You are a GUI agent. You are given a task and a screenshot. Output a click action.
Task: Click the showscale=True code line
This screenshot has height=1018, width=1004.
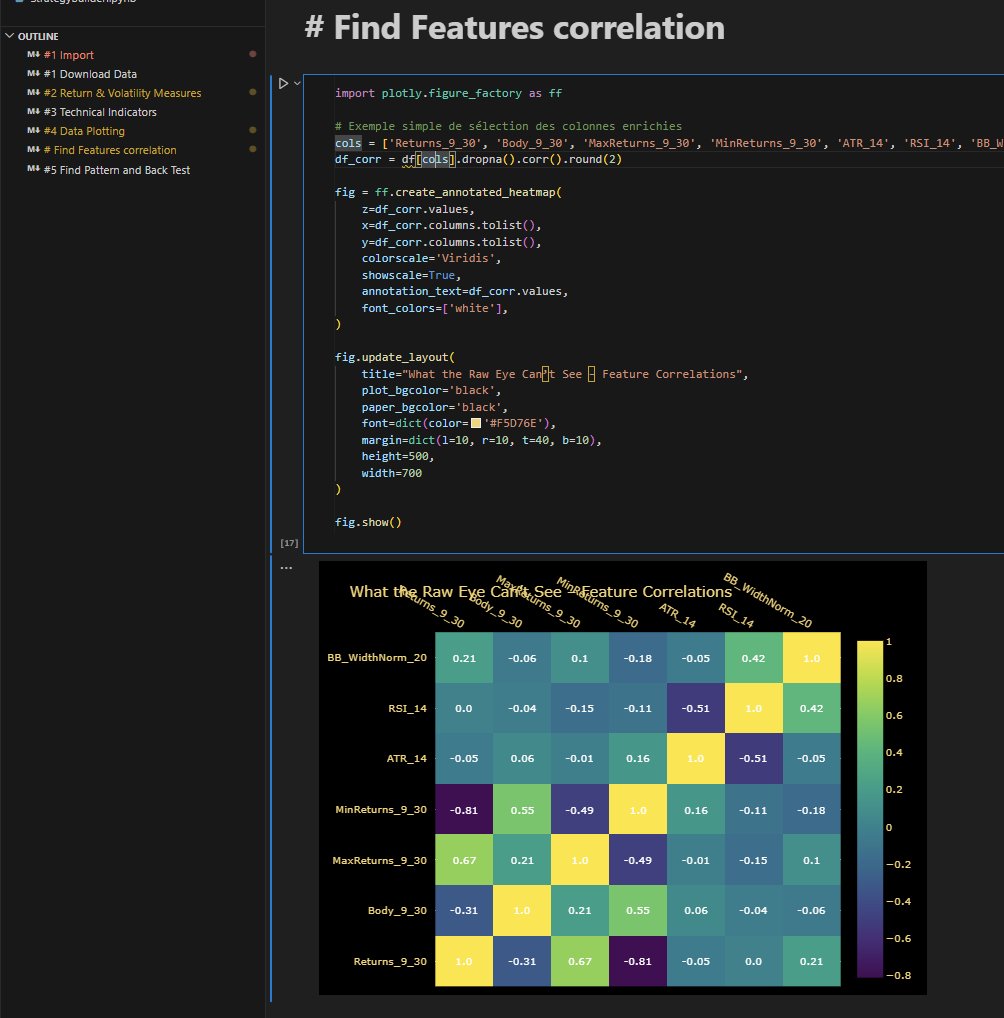[411, 275]
